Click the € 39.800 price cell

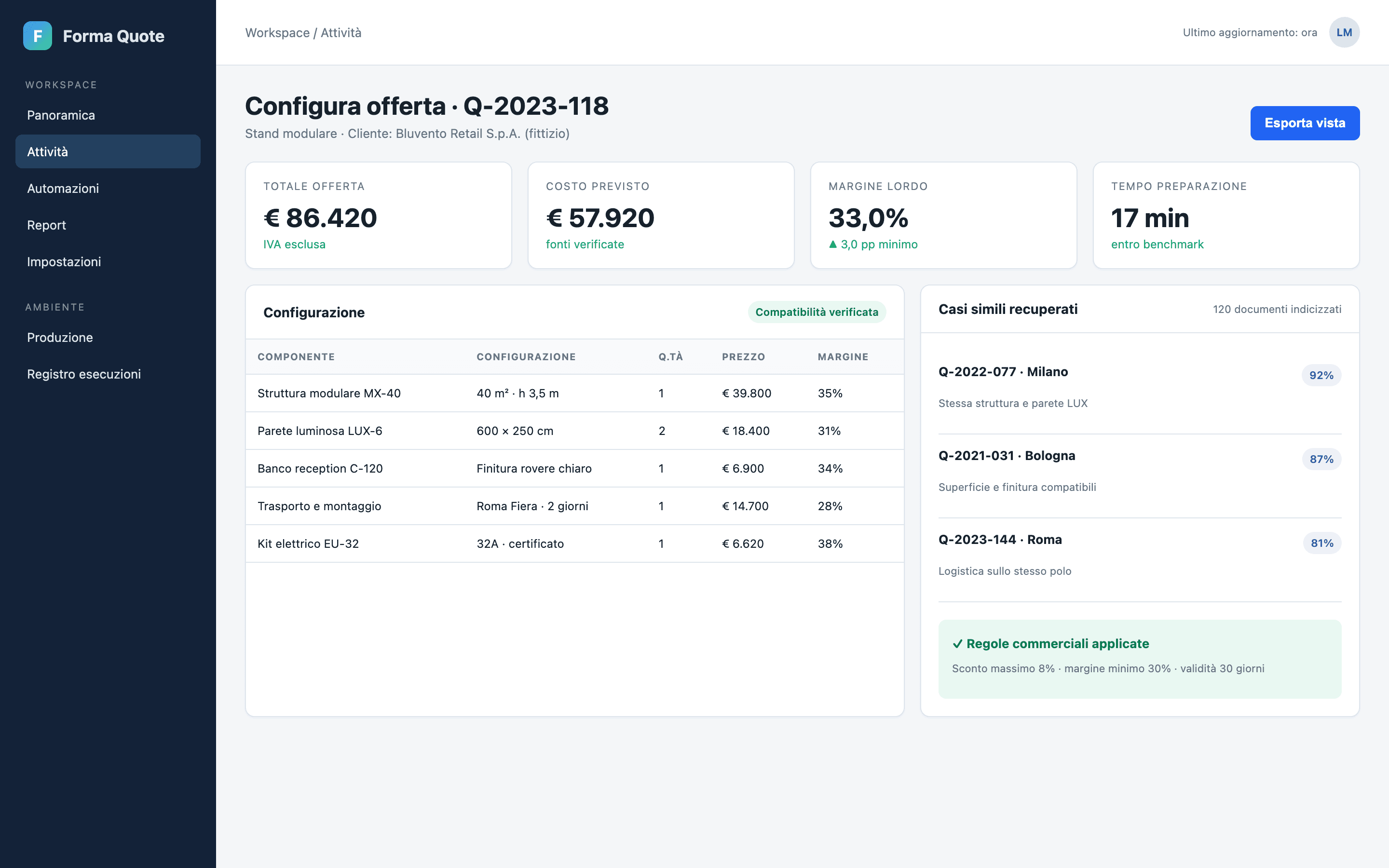pos(746,393)
